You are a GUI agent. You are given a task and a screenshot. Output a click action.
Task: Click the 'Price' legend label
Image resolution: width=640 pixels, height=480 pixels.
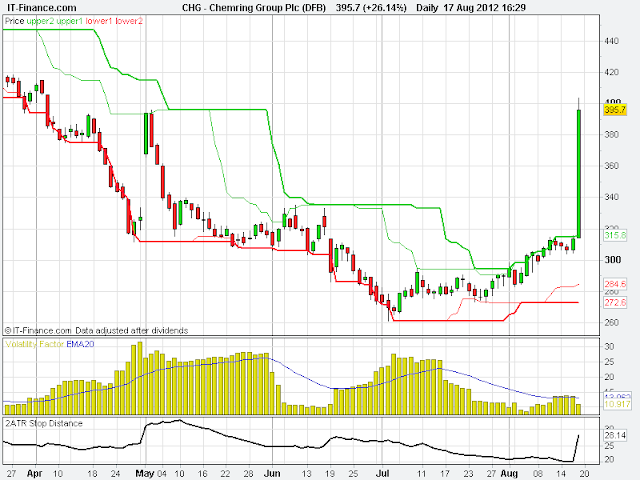click(14, 21)
